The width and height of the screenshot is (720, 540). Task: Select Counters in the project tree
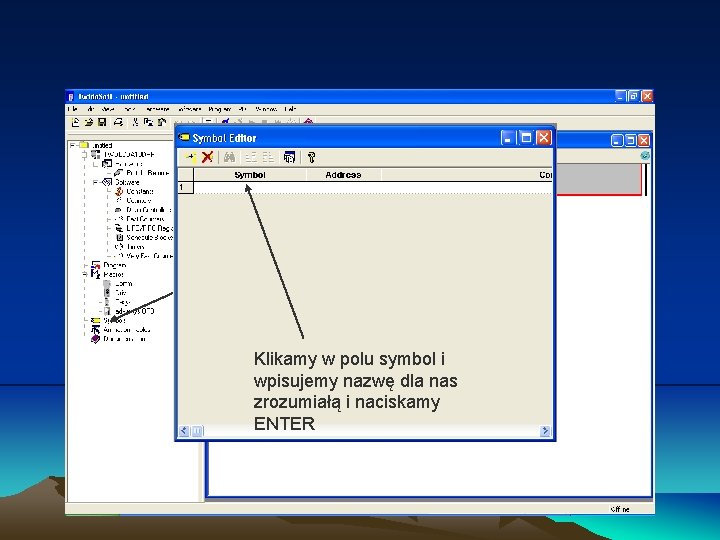click(138, 201)
